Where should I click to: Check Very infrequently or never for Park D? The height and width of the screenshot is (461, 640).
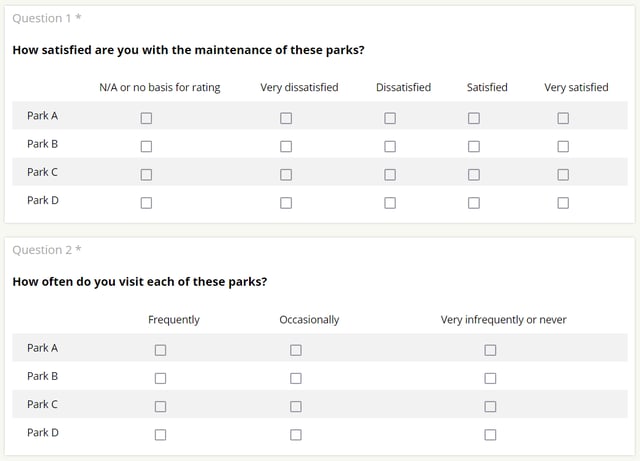490,435
